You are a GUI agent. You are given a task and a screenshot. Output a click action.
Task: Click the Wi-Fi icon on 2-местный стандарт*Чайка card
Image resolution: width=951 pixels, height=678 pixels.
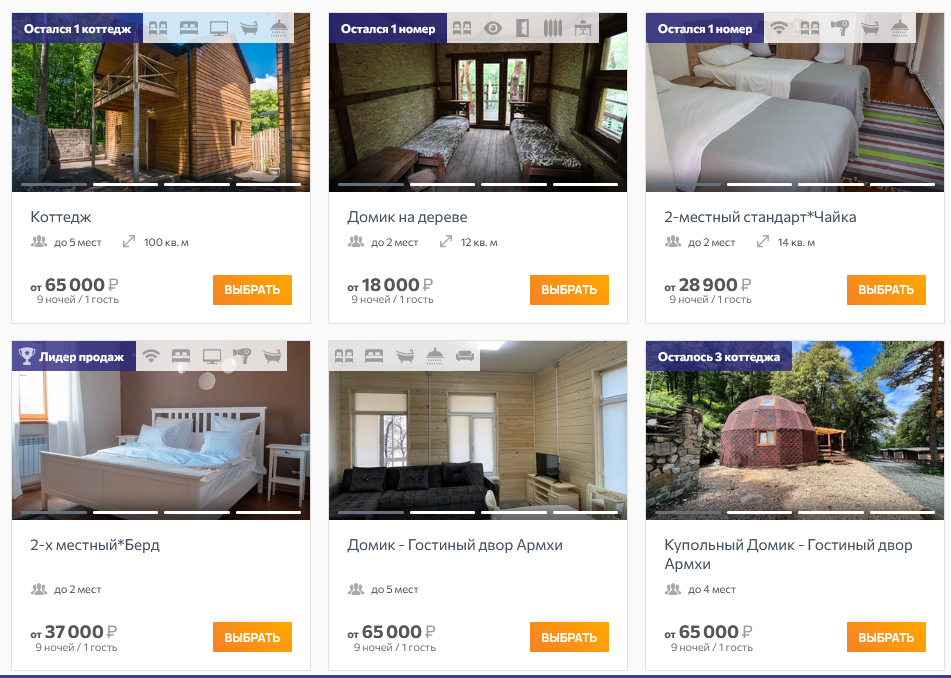pyautogui.click(x=779, y=28)
